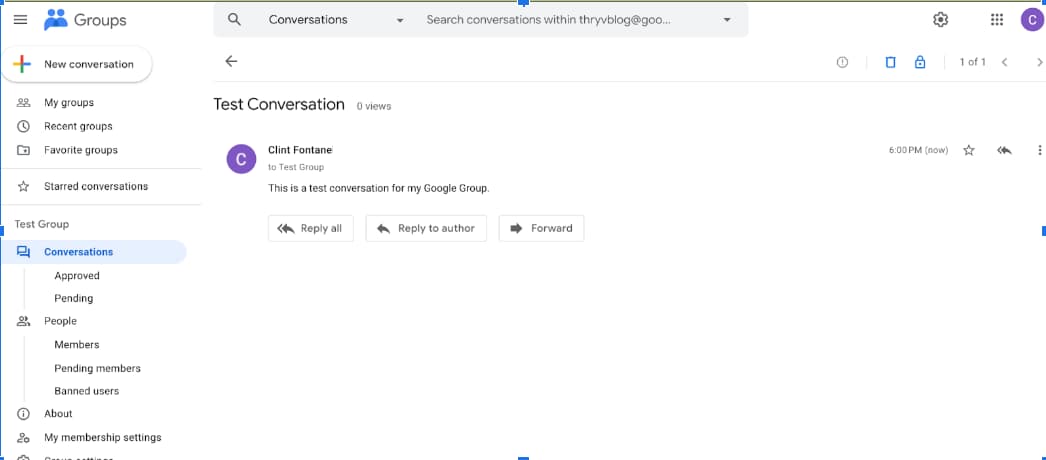Image resolution: width=1046 pixels, height=460 pixels.
Task: Click the '1 of 1' counter
Action: (x=972, y=62)
